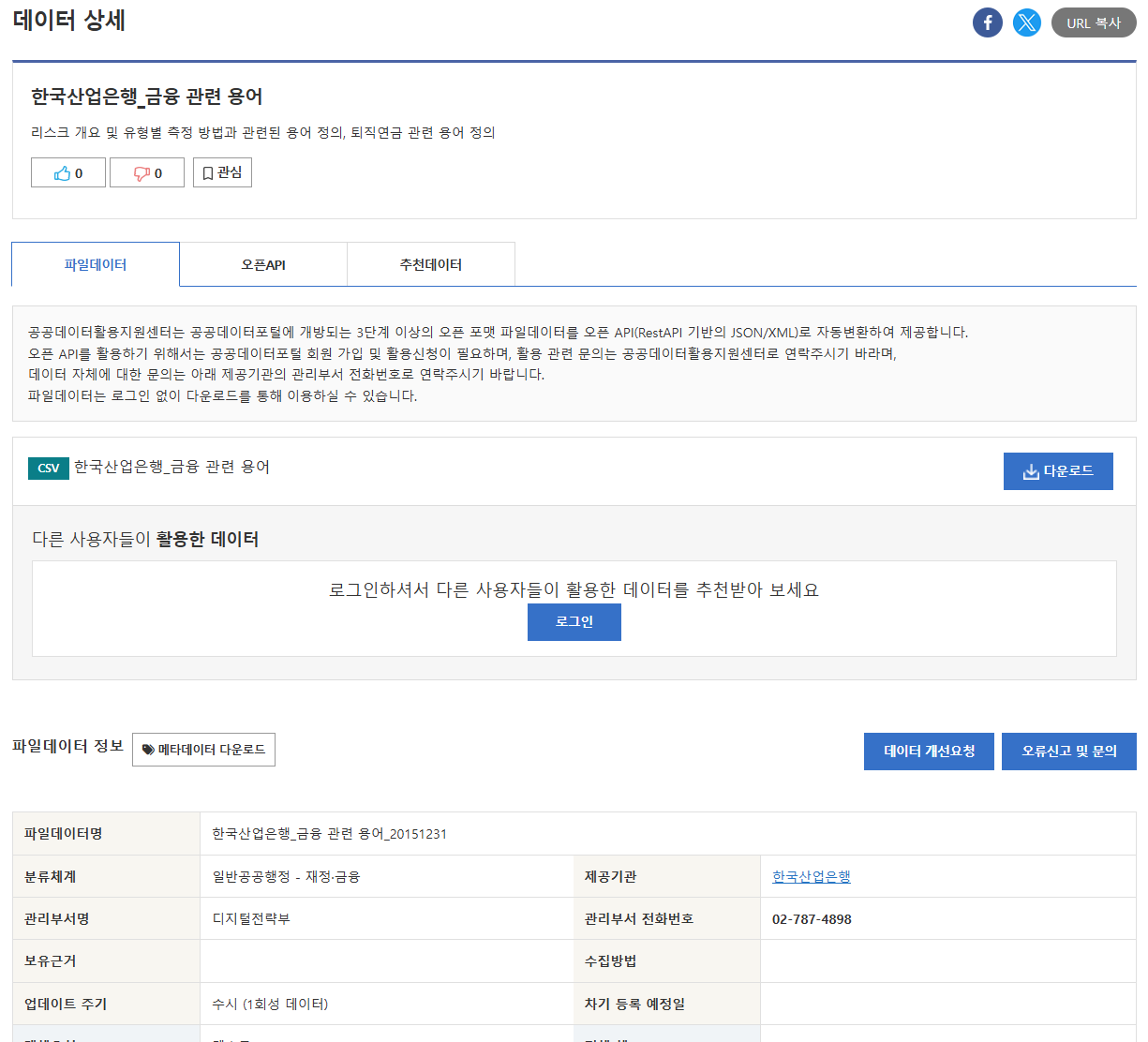Share page via X (Twitter) icon
The image size is (1148, 1042).
(1027, 22)
